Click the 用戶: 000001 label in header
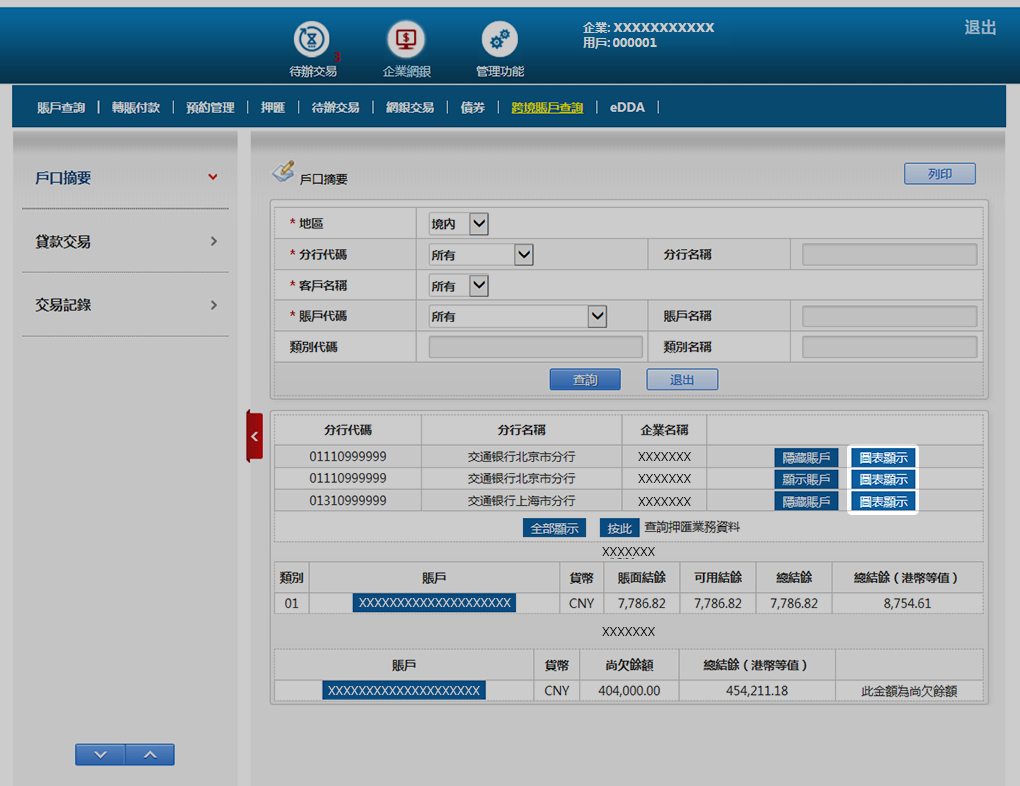 click(x=620, y=43)
